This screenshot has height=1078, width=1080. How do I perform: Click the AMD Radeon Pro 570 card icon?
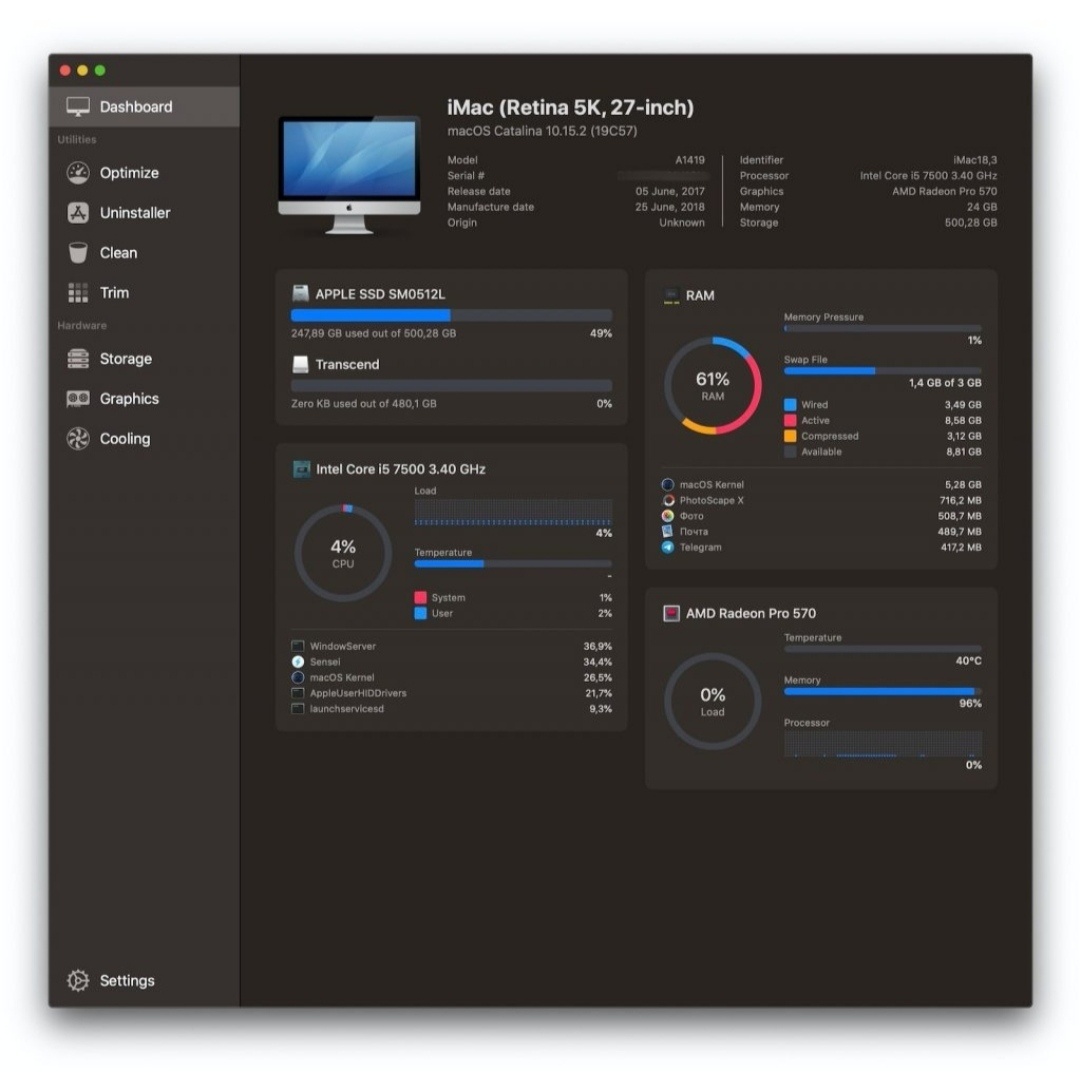(x=671, y=613)
